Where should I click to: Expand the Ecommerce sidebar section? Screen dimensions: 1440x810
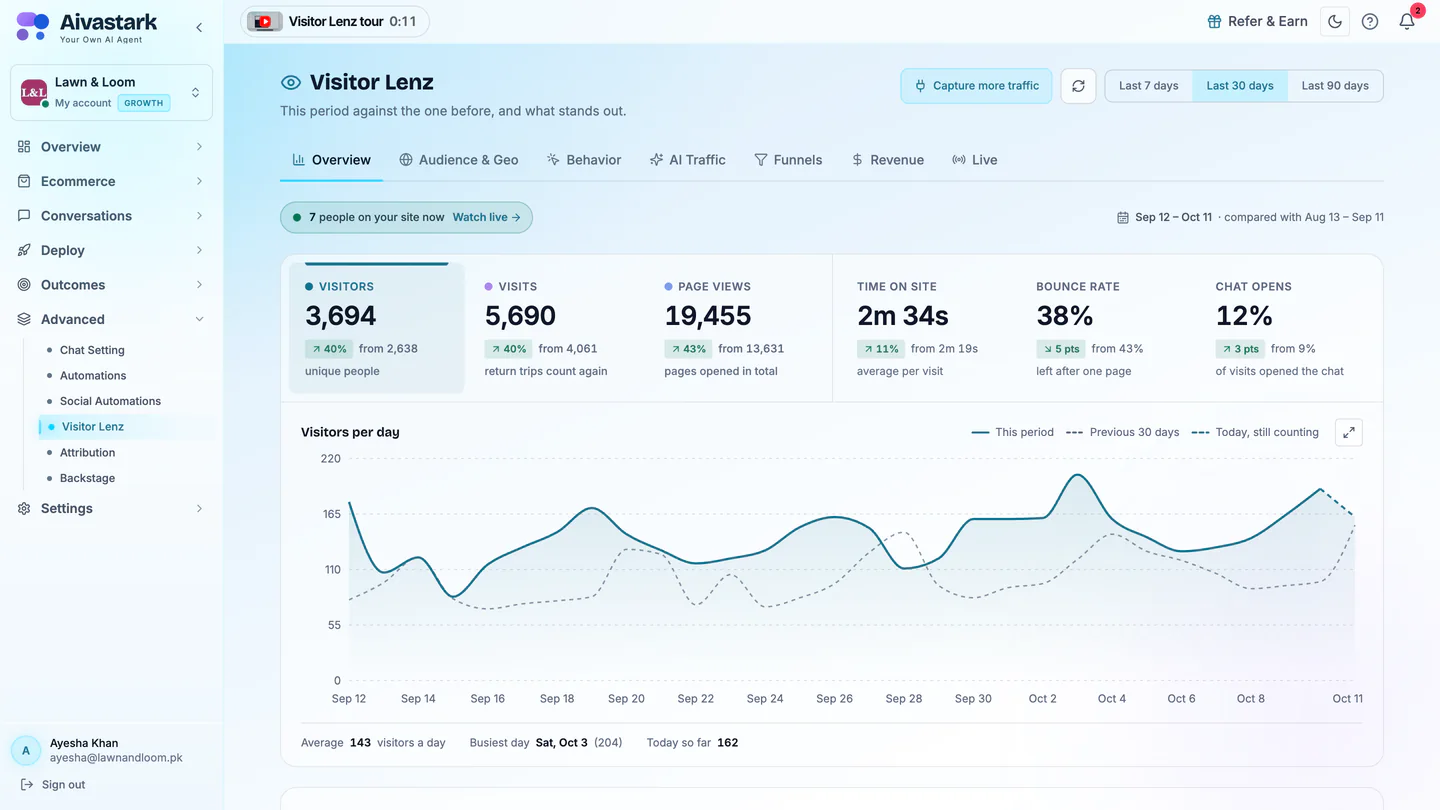coord(111,181)
